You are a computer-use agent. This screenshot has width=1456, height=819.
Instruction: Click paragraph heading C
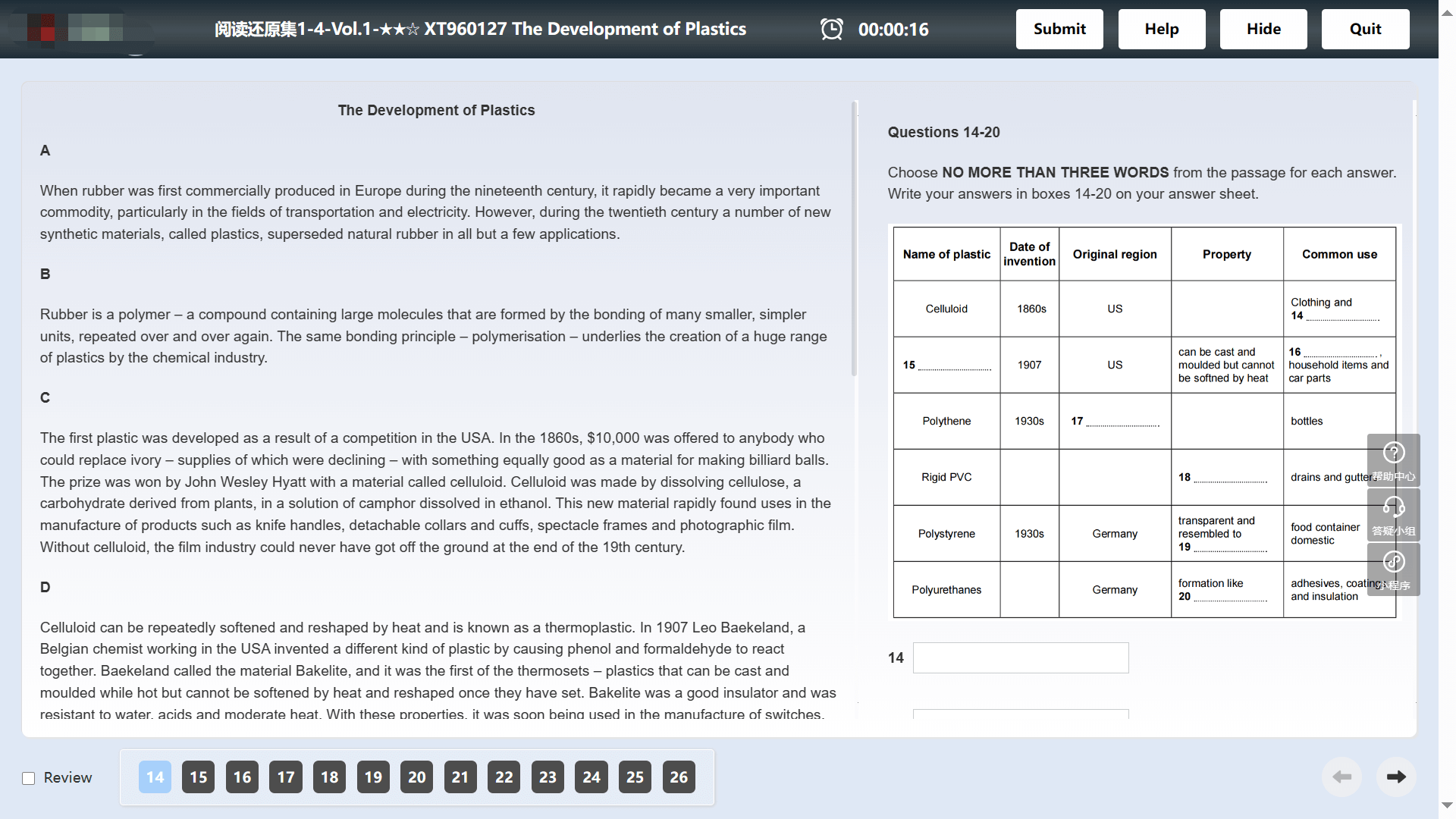45,397
